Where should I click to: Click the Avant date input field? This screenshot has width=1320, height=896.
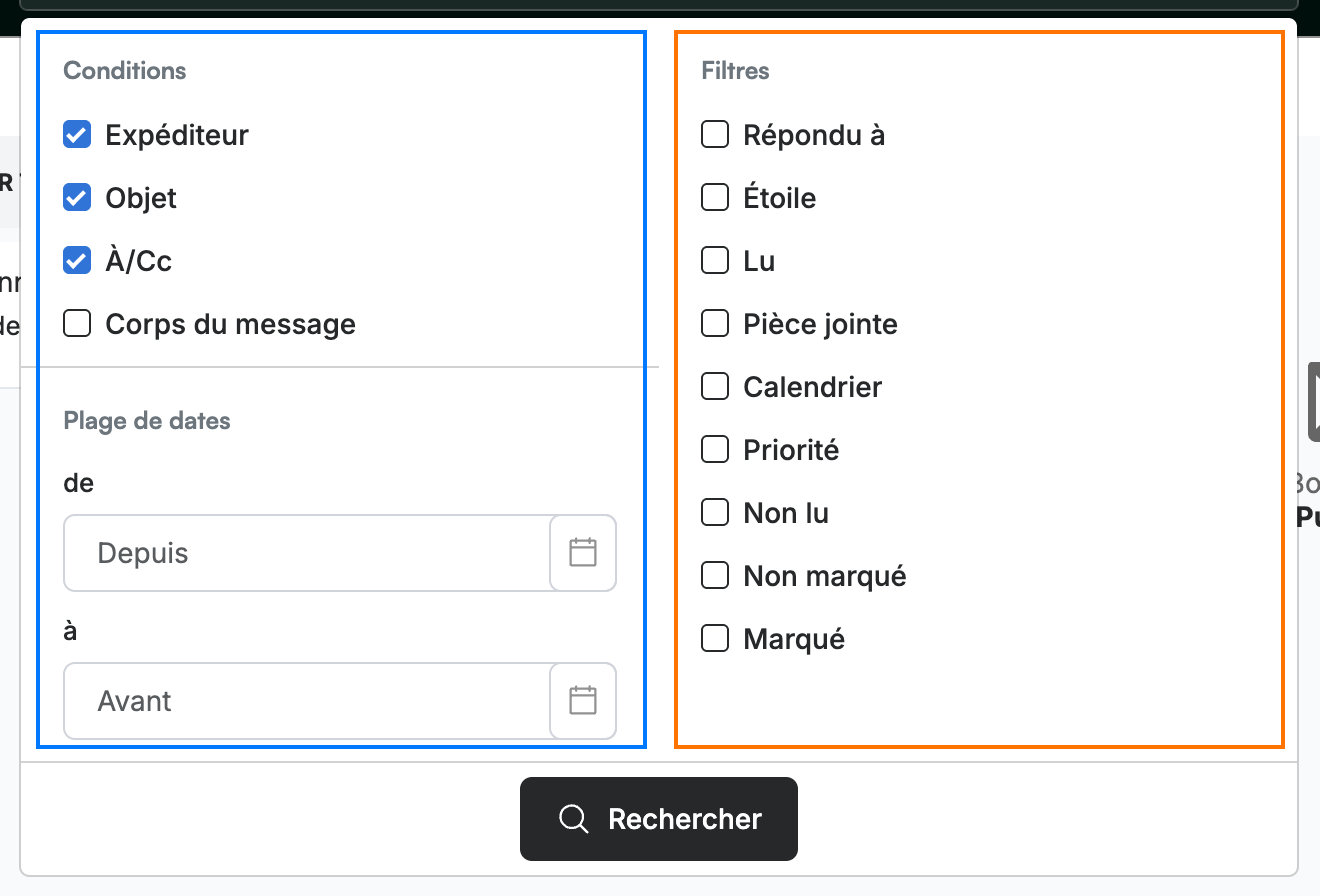pyautogui.click(x=307, y=701)
